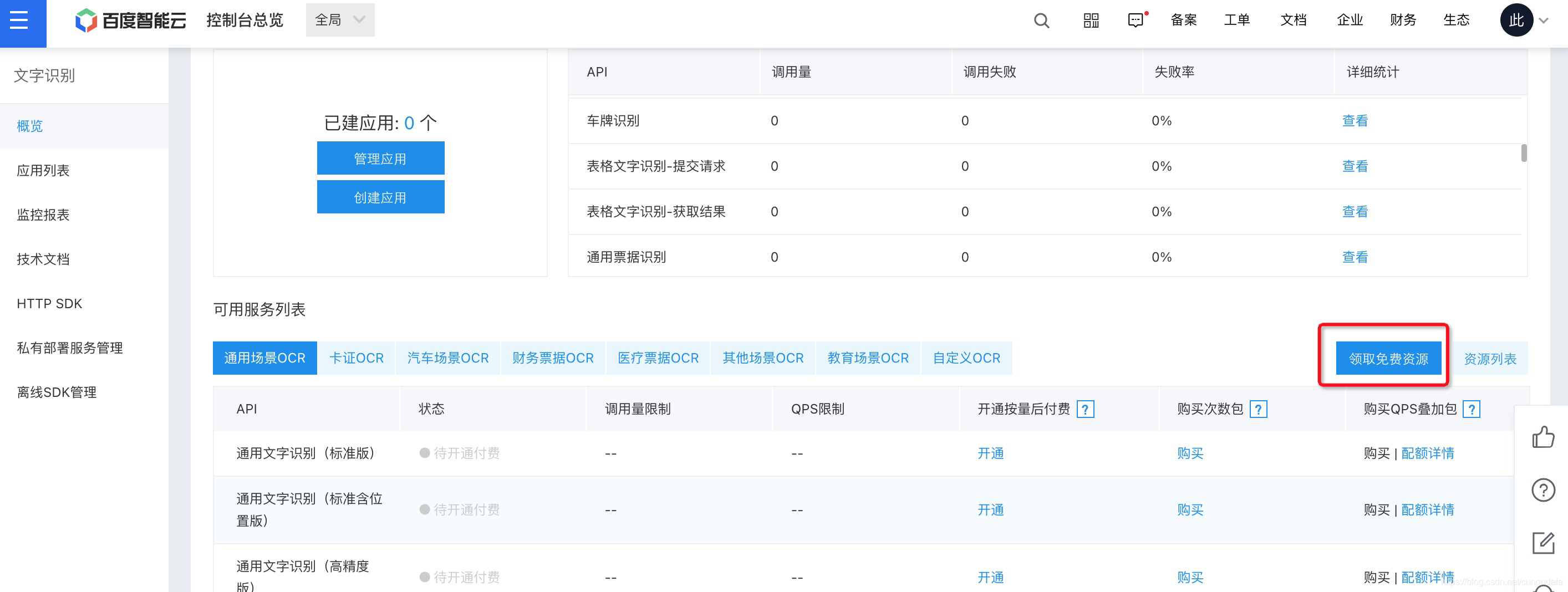This screenshot has width=1568, height=592.
Task: Open the 全局 region dropdown
Action: tap(340, 20)
